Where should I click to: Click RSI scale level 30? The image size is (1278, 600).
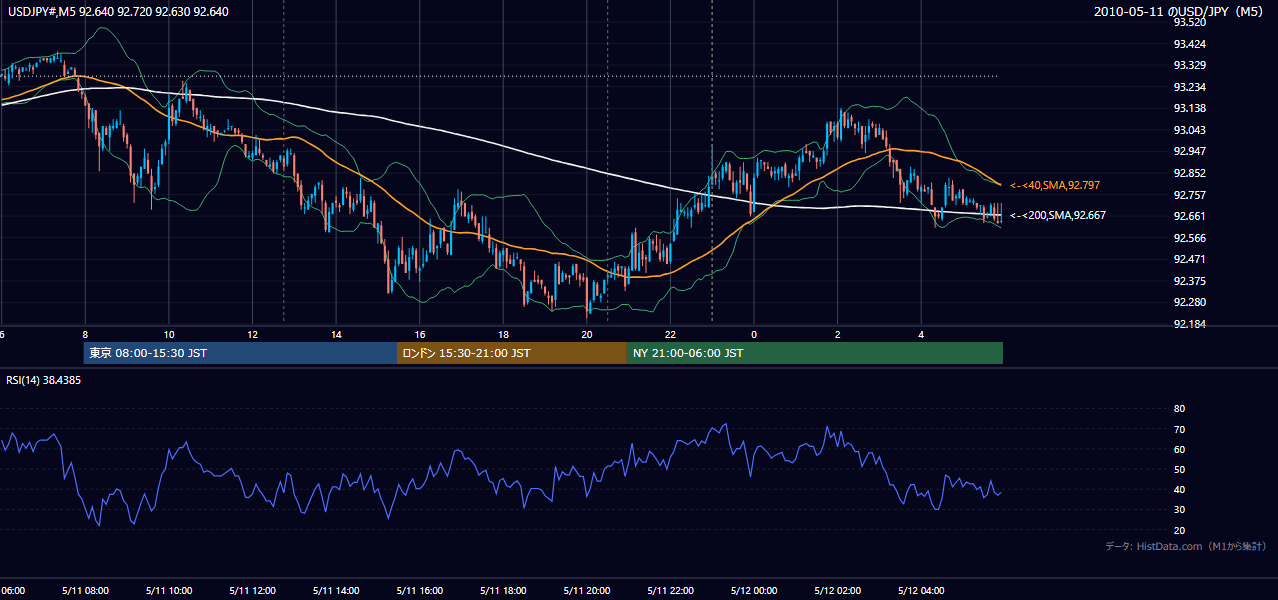point(1179,510)
